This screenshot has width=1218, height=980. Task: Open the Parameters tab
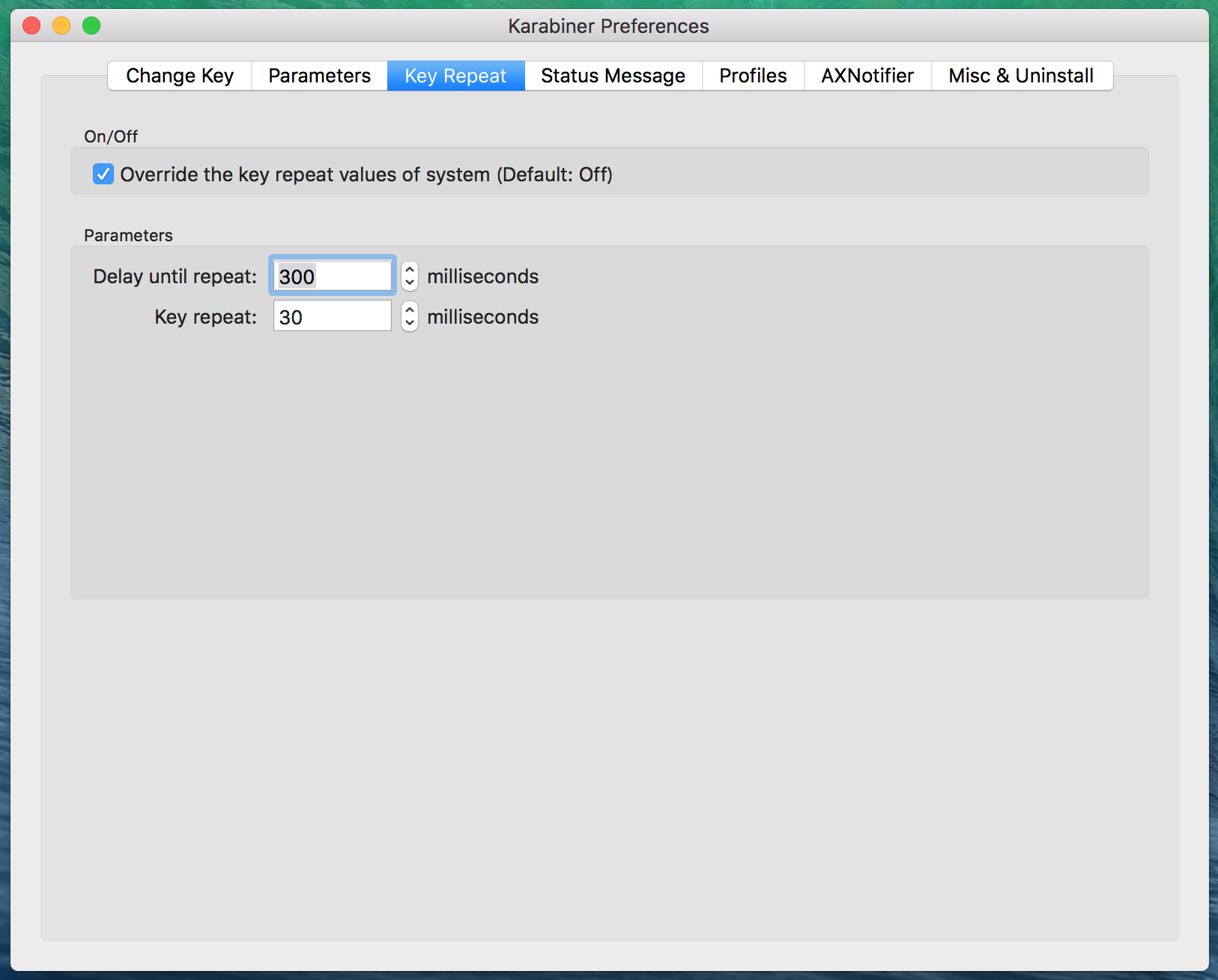pyautogui.click(x=320, y=76)
